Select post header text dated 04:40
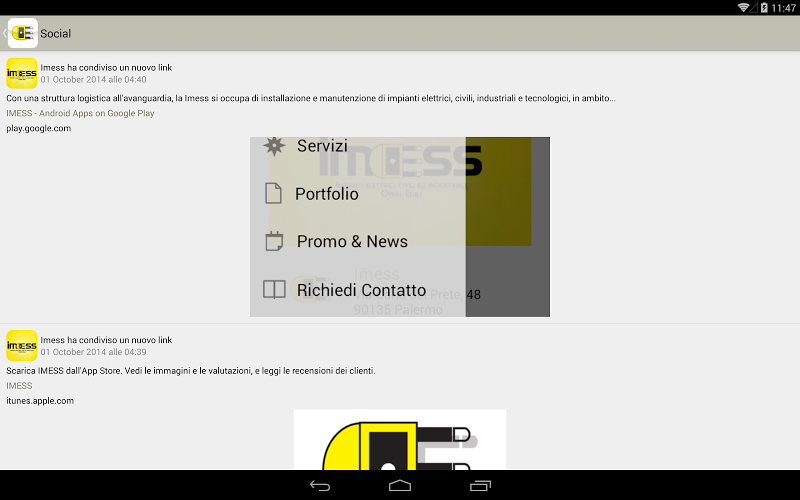The image size is (800, 500). [x=106, y=67]
